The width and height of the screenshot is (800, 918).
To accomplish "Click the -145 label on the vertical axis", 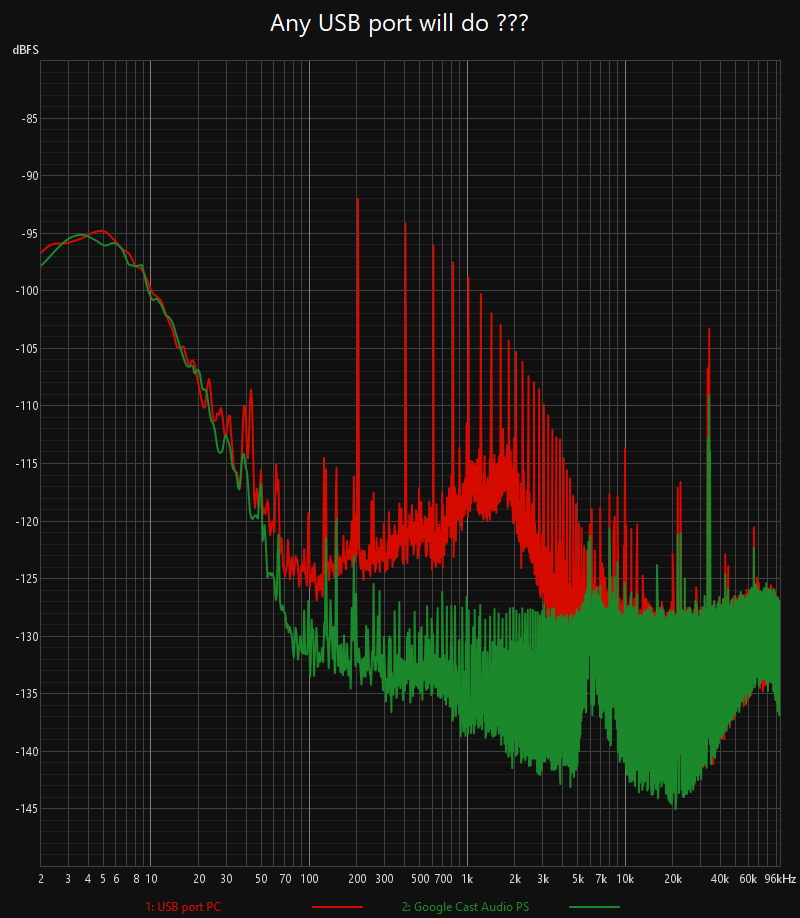I will point(25,809).
